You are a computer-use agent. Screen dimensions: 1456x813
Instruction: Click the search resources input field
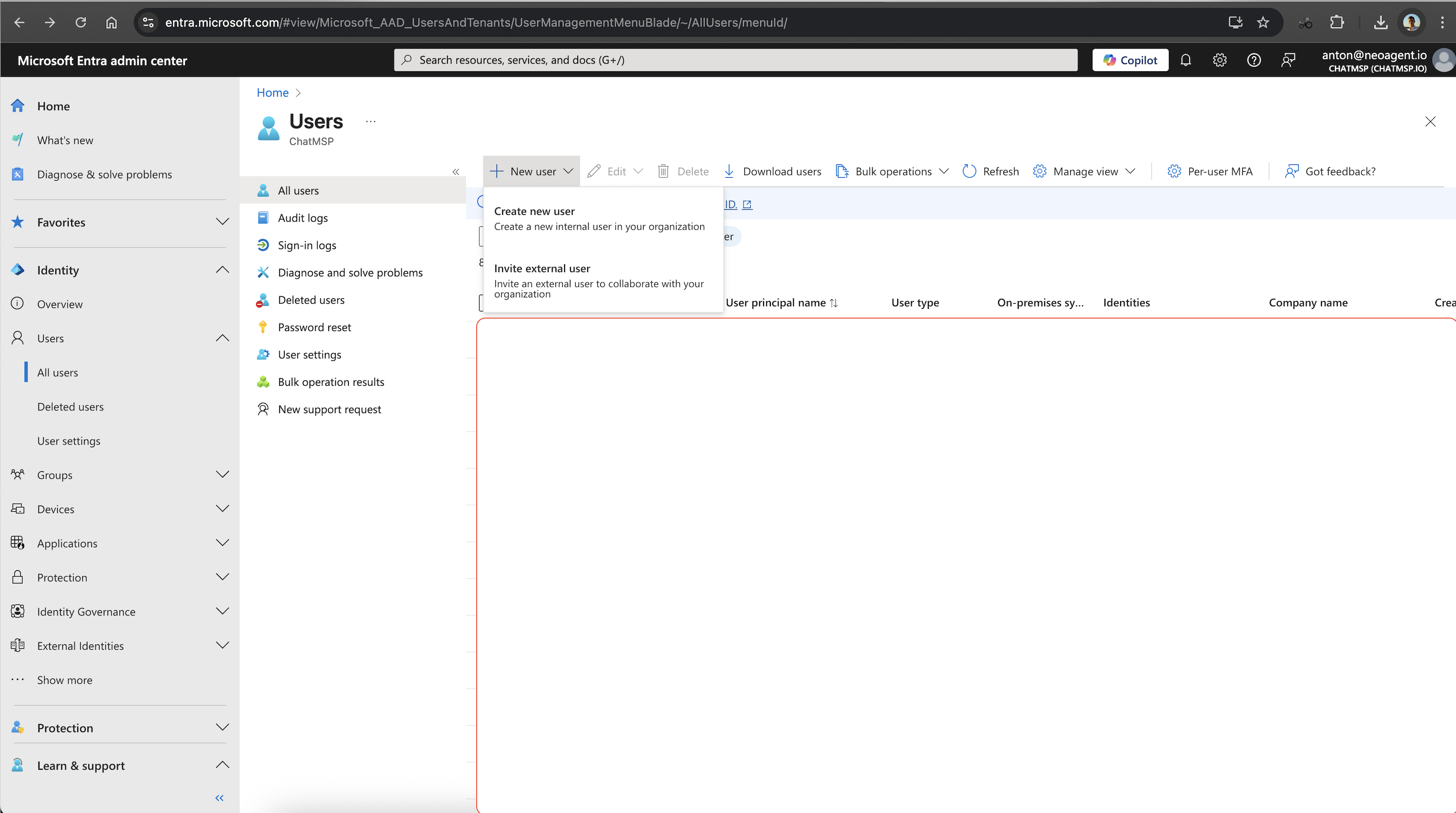(735, 60)
